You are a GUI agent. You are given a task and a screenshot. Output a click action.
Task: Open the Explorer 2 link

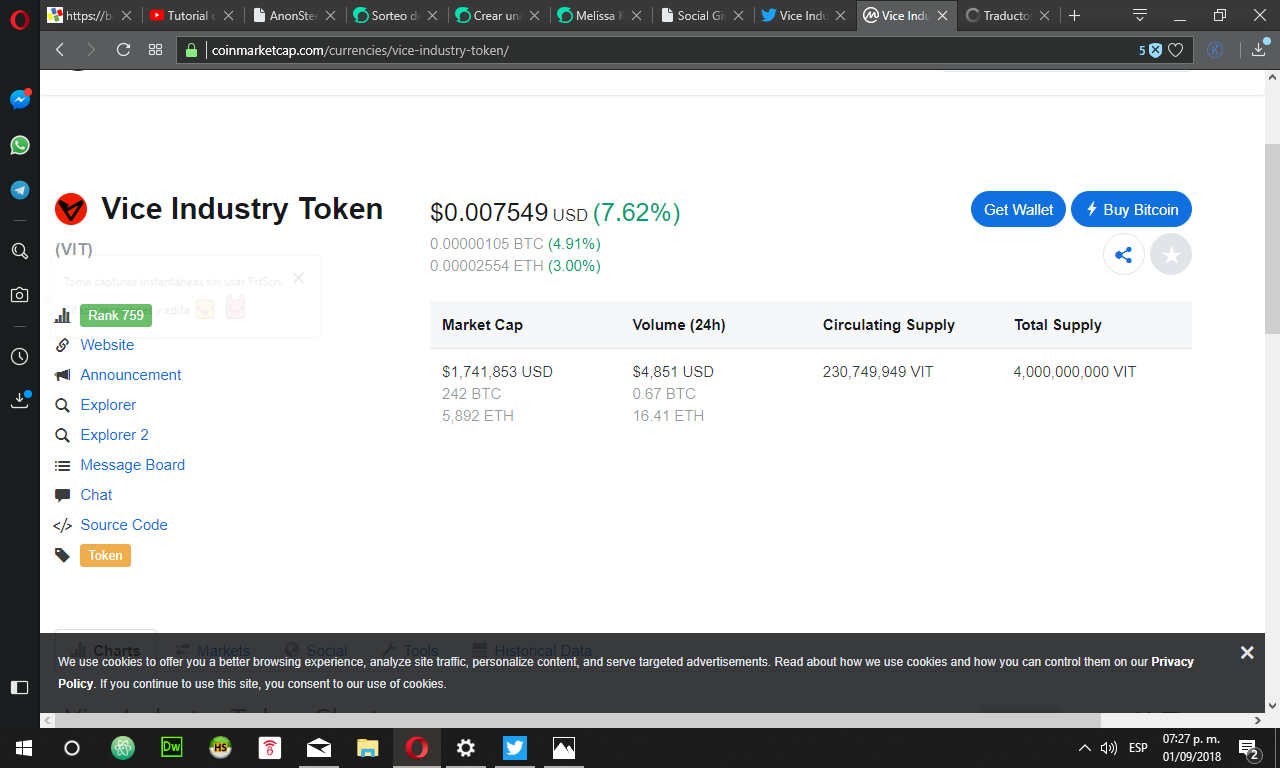tap(114, 435)
